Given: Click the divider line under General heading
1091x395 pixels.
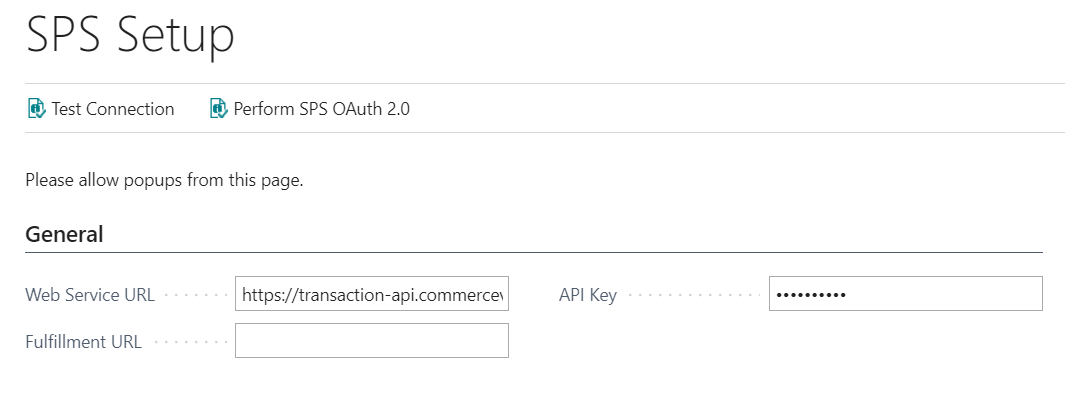Looking at the screenshot, I should pos(534,252).
